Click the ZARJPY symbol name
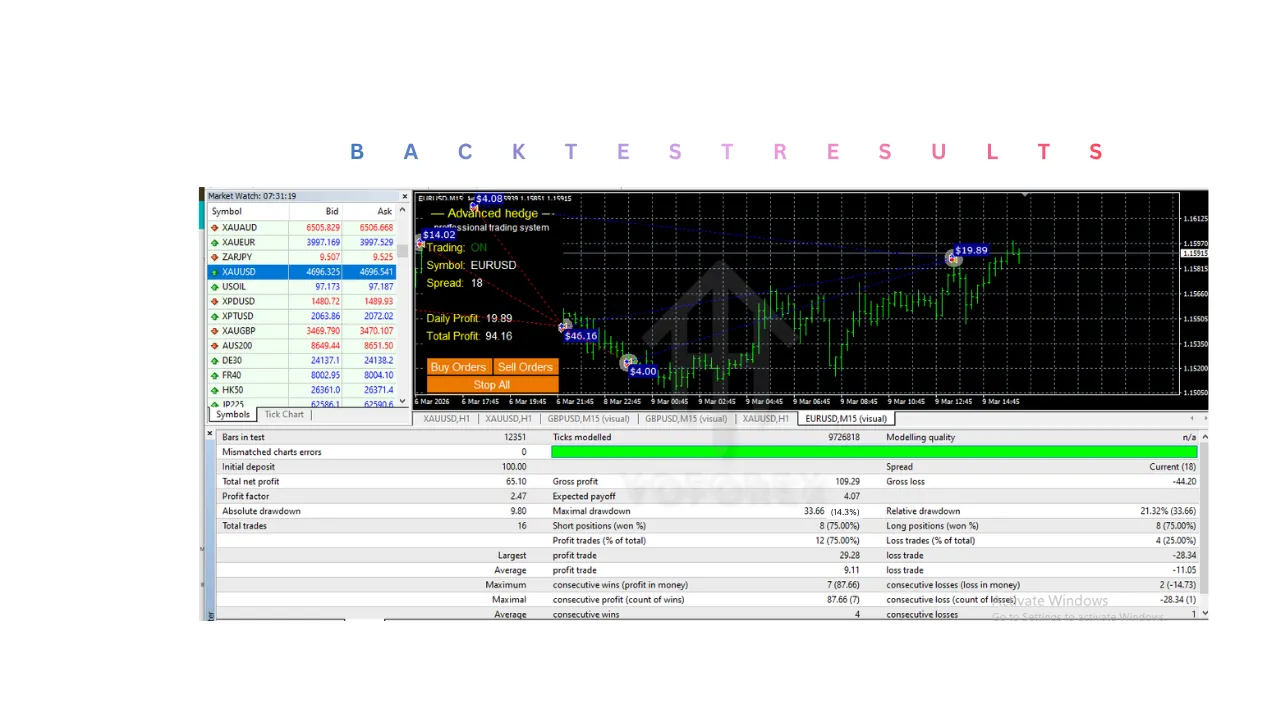Screen dimensions: 1280x720 tap(237, 257)
